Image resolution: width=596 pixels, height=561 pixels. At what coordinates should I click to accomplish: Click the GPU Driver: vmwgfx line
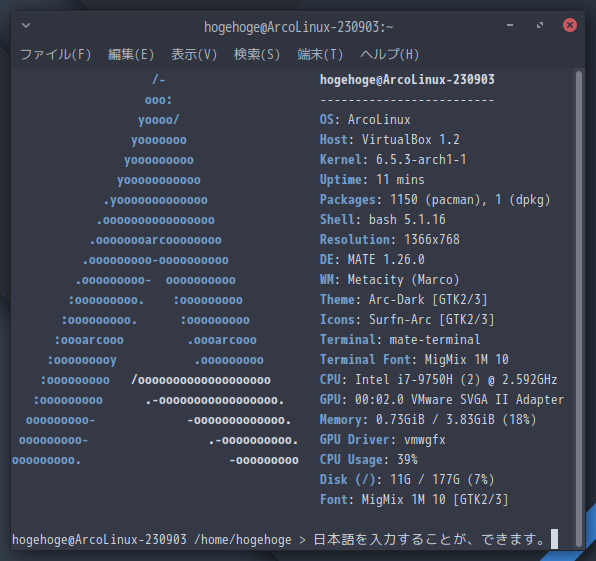382,440
